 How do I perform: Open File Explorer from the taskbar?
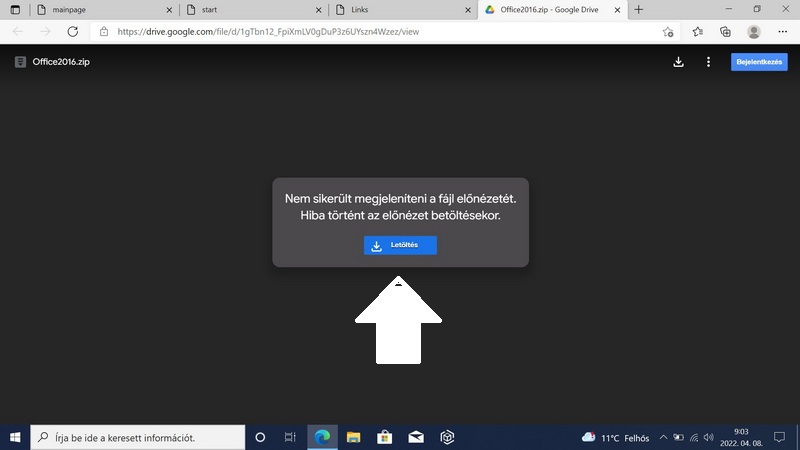coord(353,437)
